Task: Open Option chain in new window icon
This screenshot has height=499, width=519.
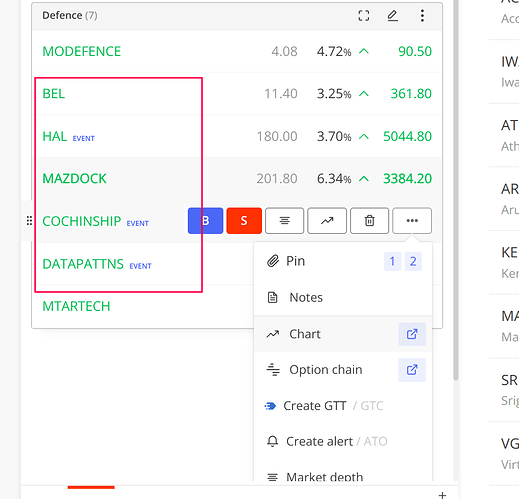Action: [x=412, y=370]
